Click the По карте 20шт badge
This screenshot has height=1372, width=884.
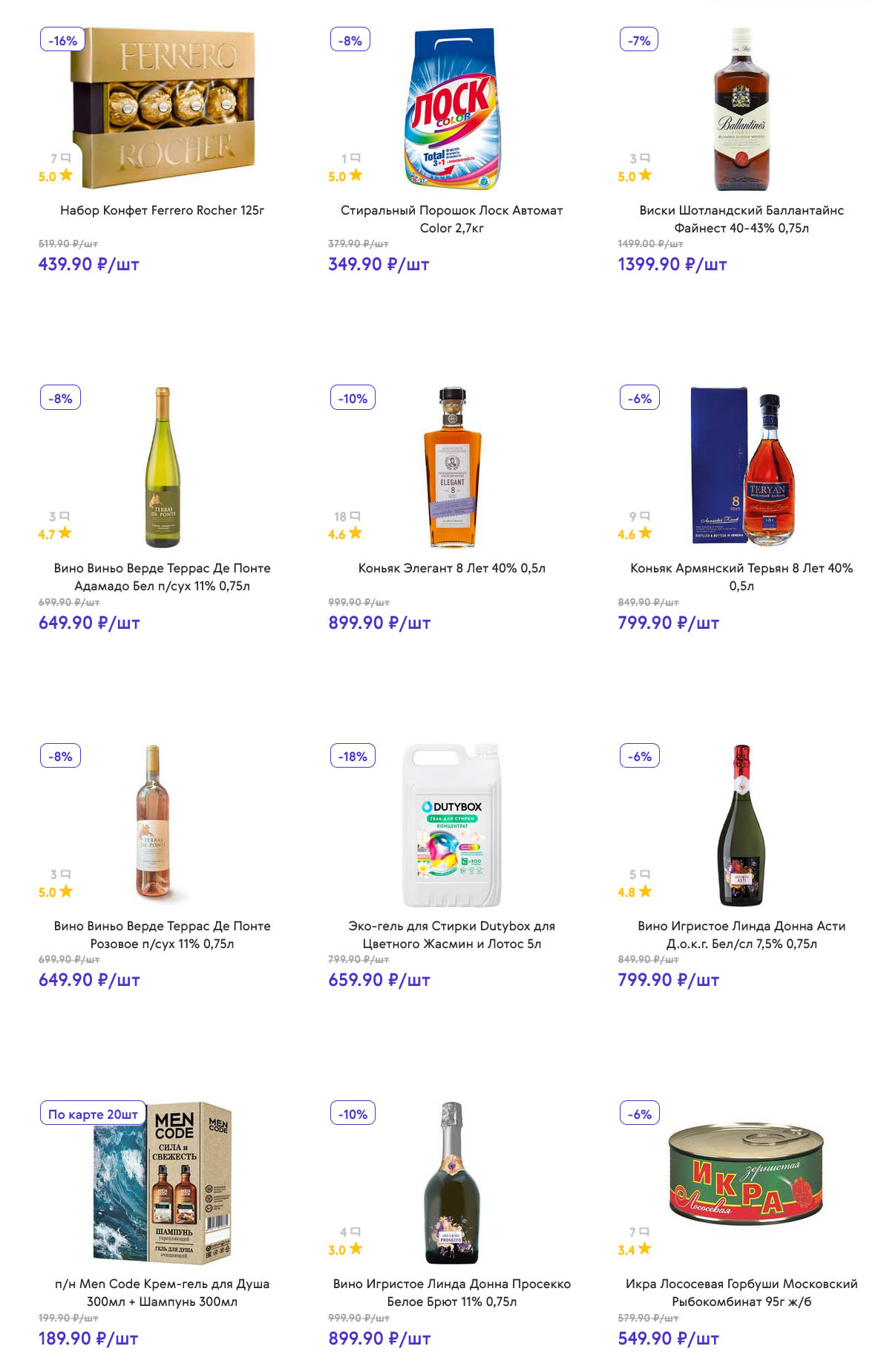click(x=93, y=1114)
